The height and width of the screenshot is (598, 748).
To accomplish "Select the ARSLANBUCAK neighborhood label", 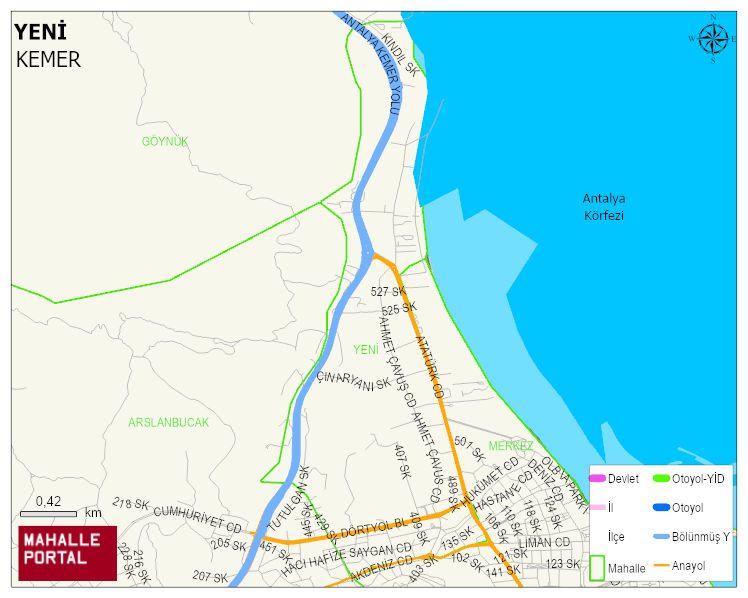I will pyautogui.click(x=168, y=422).
